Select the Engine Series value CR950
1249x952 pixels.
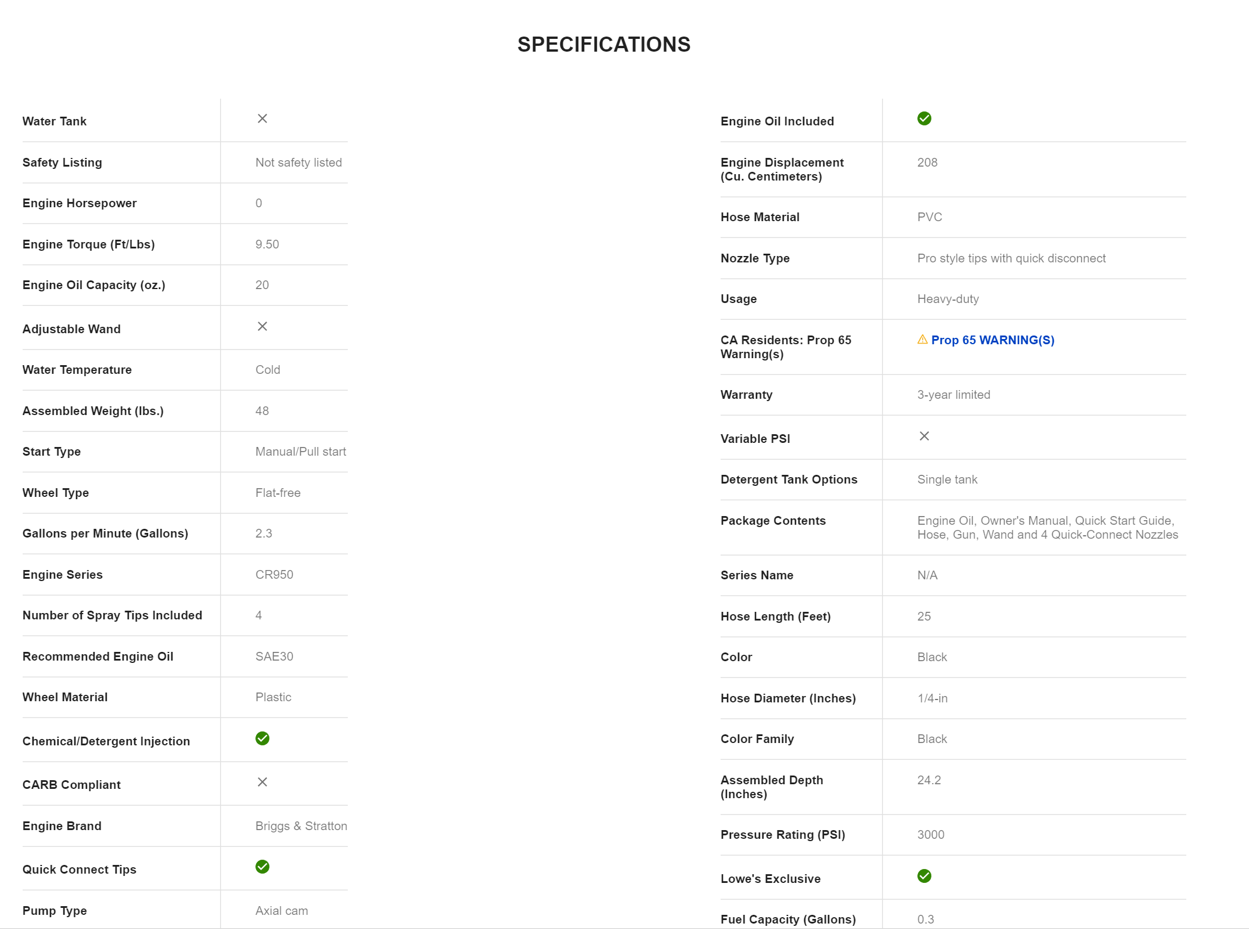(x=274, y=575)
